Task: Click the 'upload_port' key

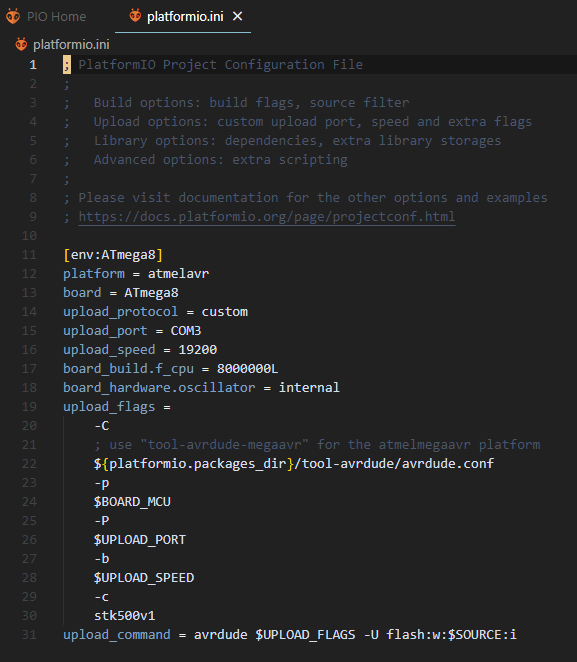Action: point(106,331)
